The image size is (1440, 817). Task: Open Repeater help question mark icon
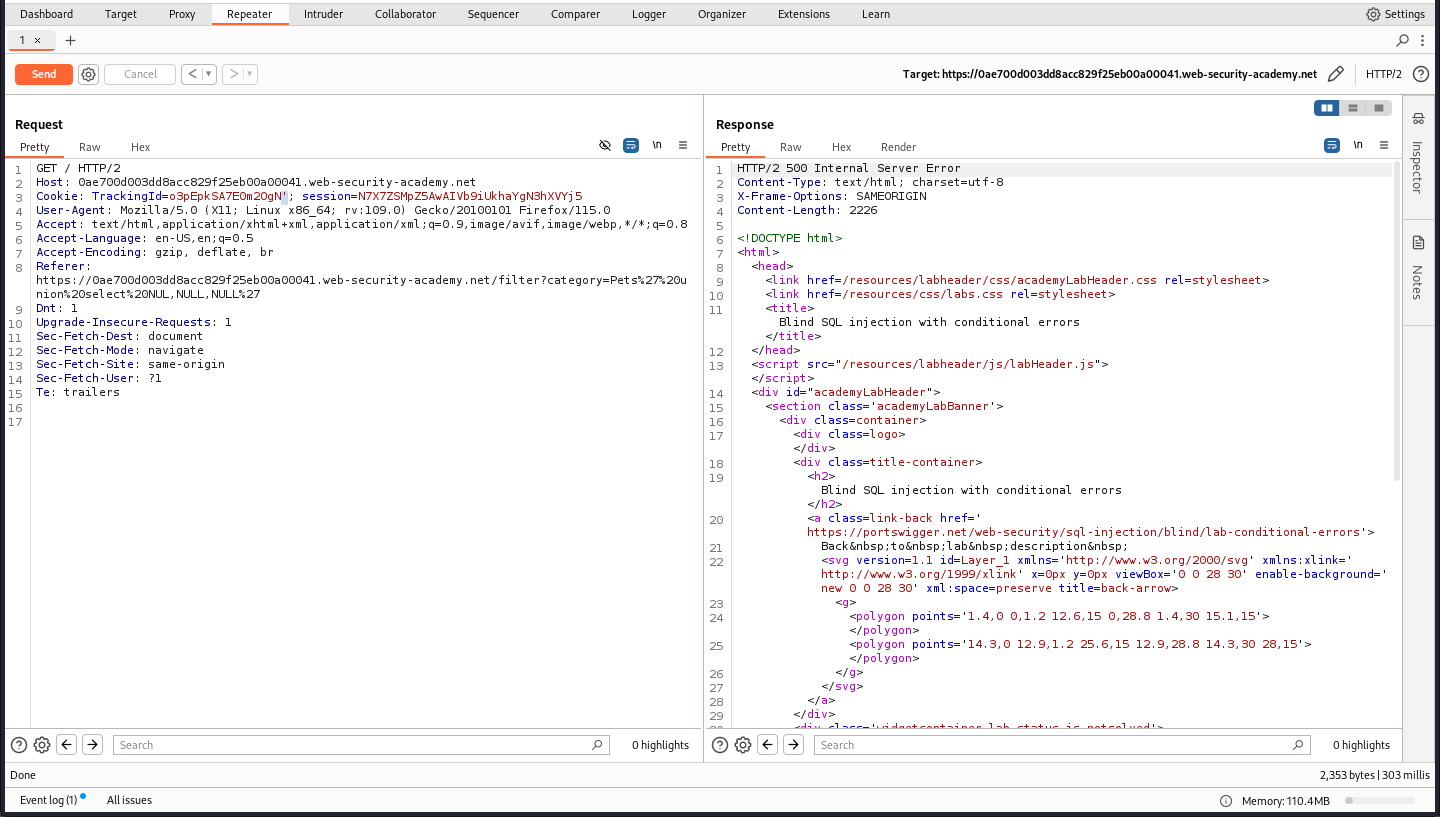(x=1420, y=74)
